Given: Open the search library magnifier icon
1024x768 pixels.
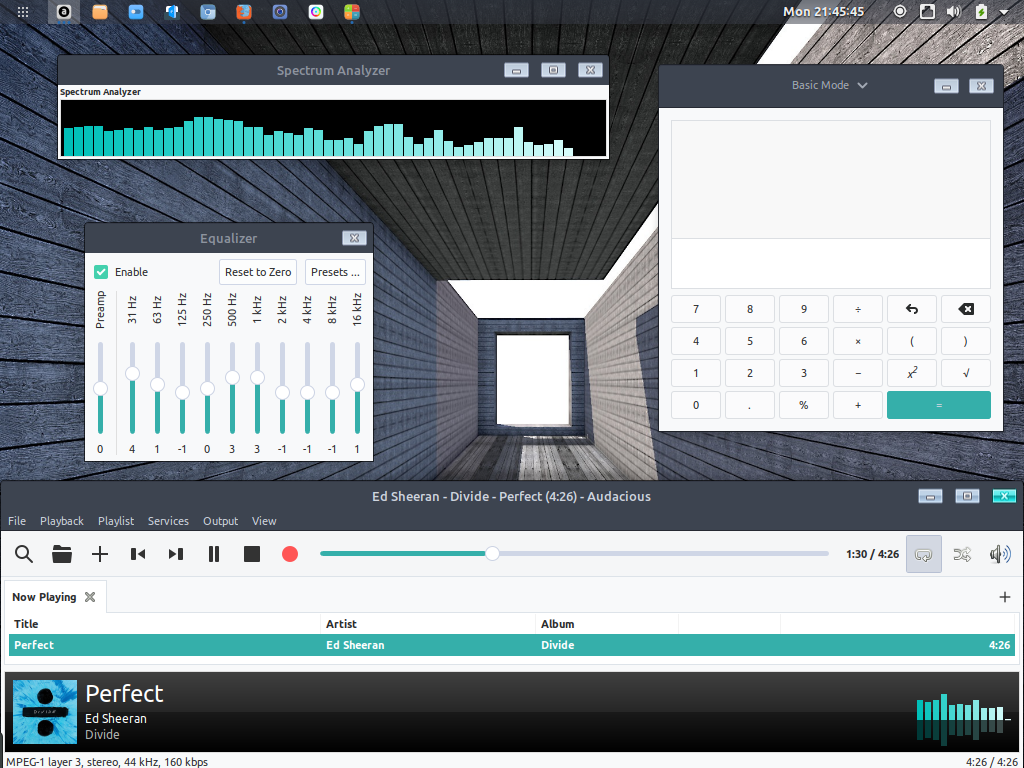Looking at the screenshot, I should (x=24, y=554).
